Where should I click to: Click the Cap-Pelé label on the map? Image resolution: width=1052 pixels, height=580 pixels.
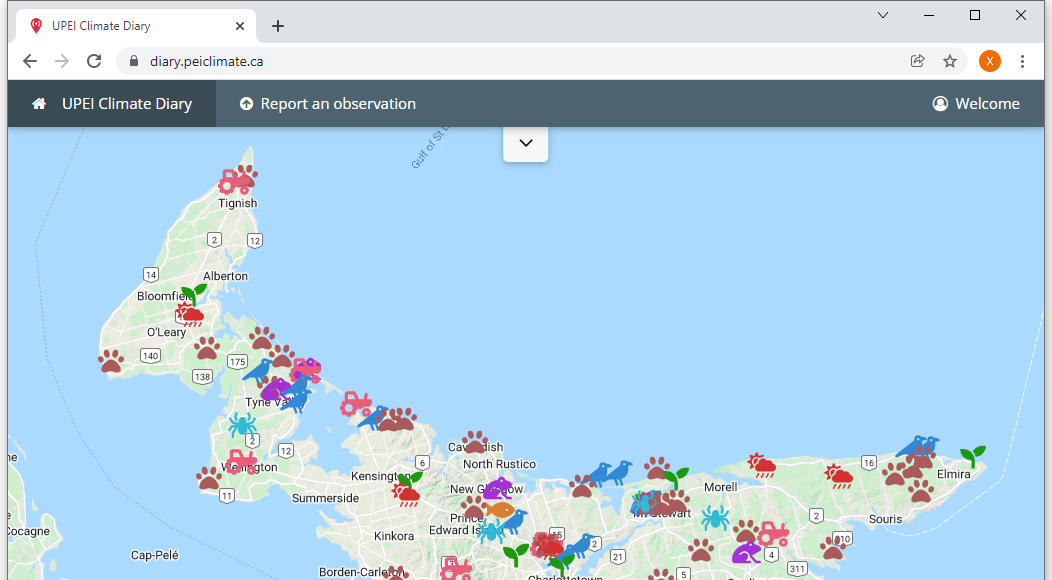pyautogui.click(x=154, y=555)
